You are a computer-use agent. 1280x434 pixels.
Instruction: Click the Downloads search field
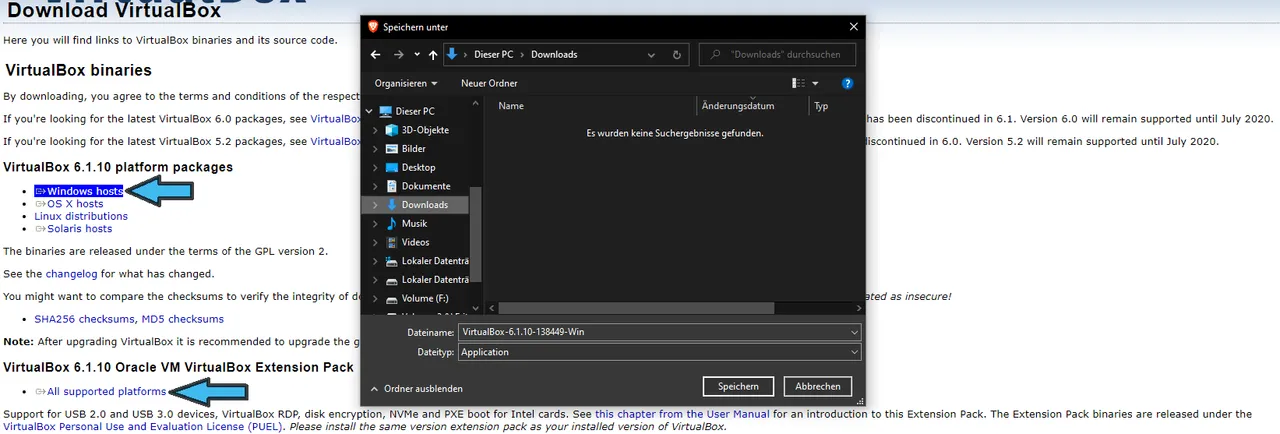click(x=777, y=54)
